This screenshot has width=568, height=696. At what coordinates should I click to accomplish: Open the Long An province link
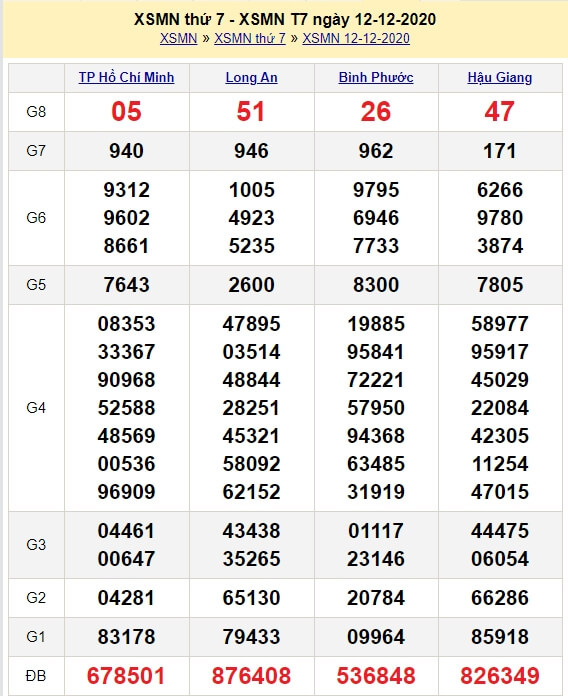[x=252, y=77]
